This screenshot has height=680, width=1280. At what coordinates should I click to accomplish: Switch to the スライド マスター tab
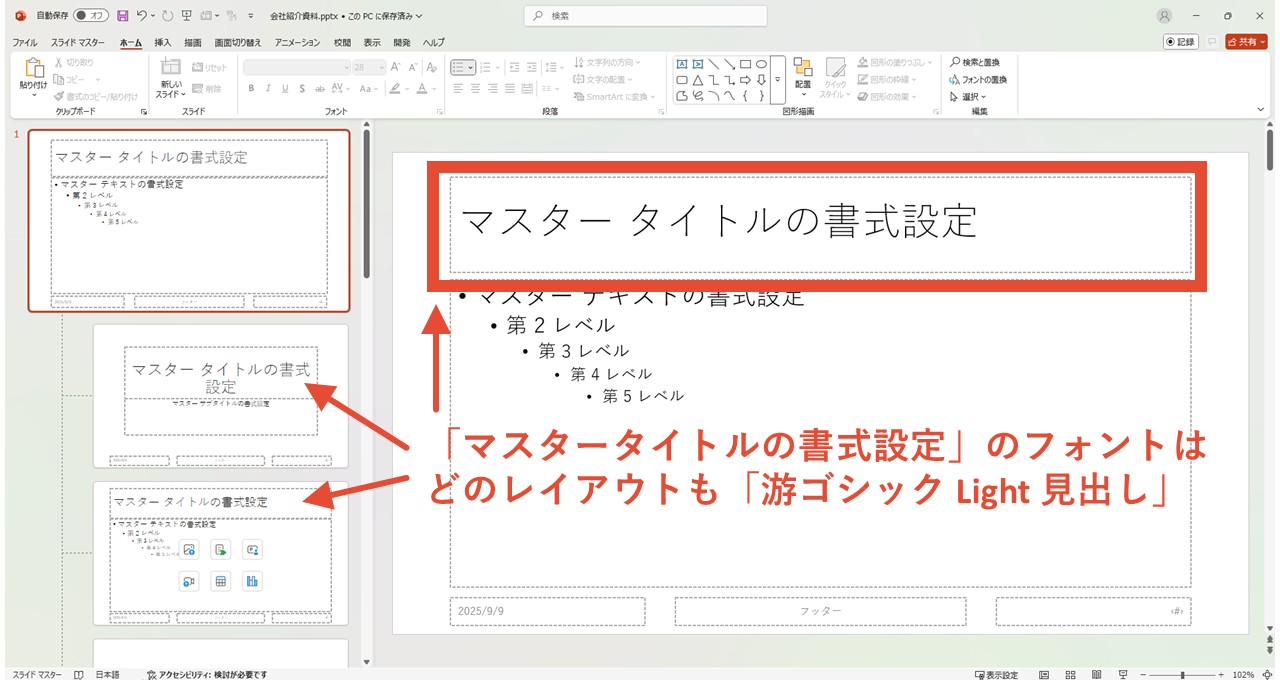78,43
